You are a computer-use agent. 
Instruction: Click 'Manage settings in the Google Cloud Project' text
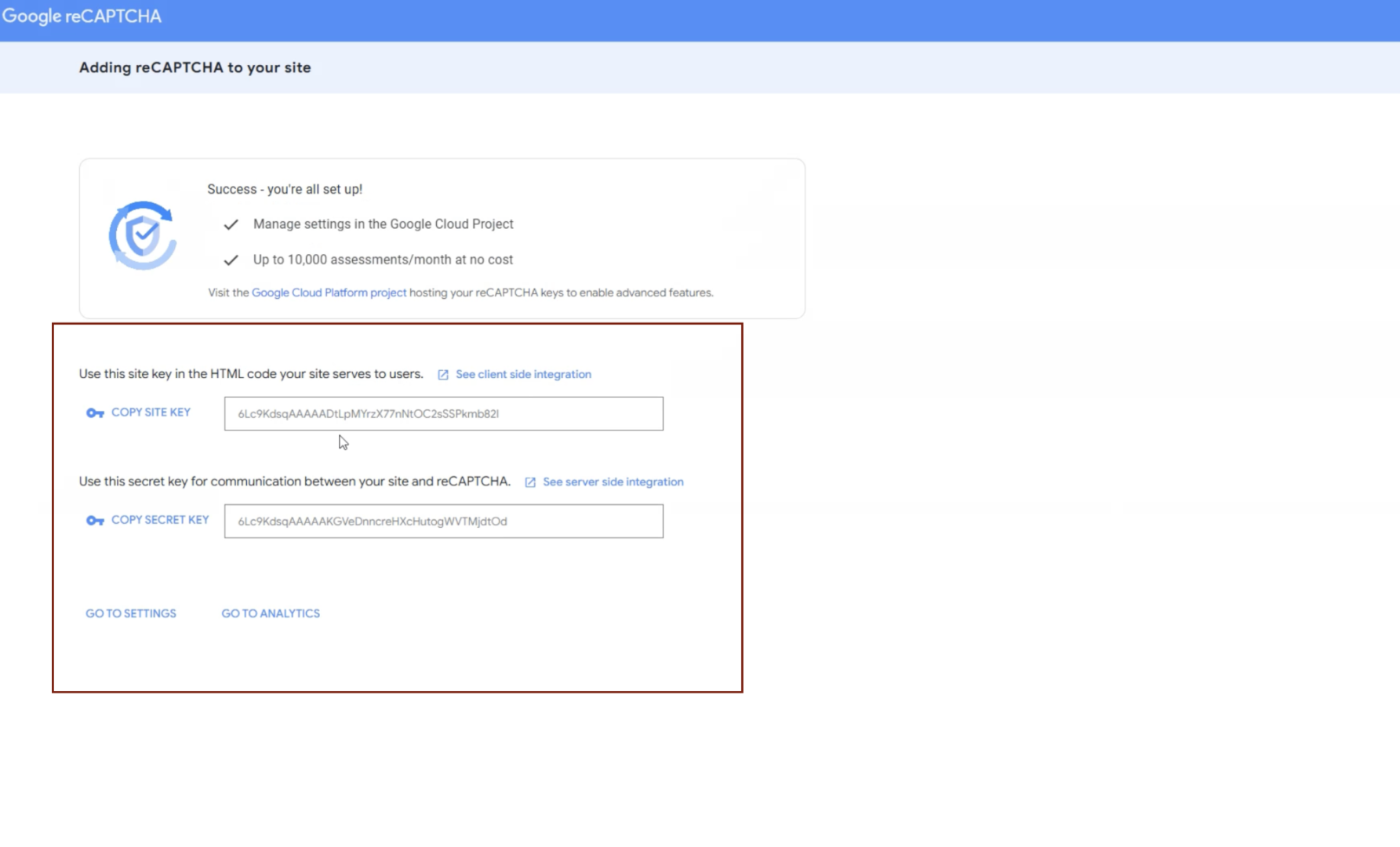[x=384, y=224]
